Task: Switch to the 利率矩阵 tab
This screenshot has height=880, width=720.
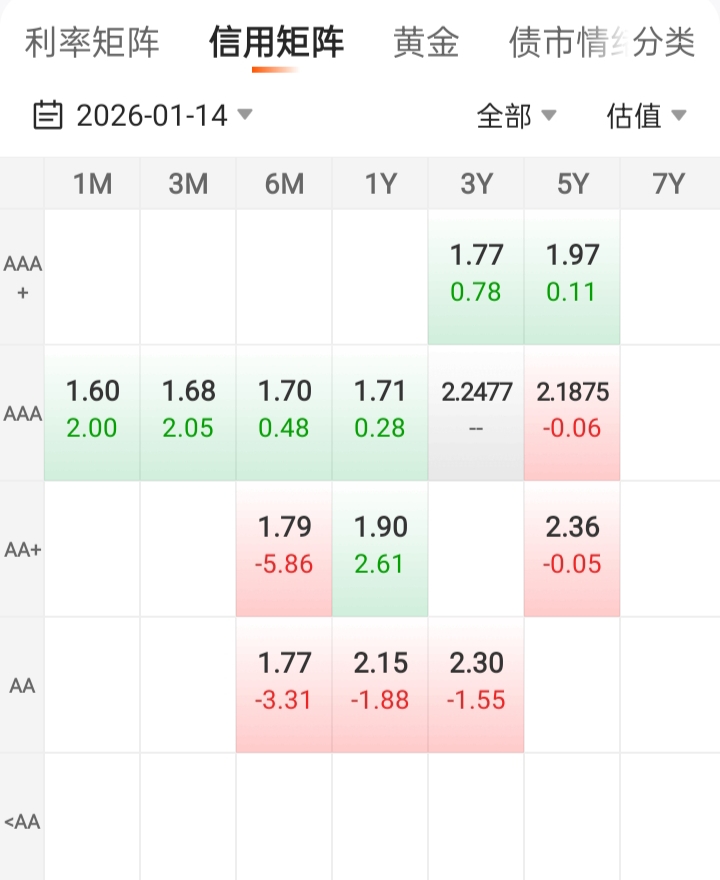Action: coord(92,44)
